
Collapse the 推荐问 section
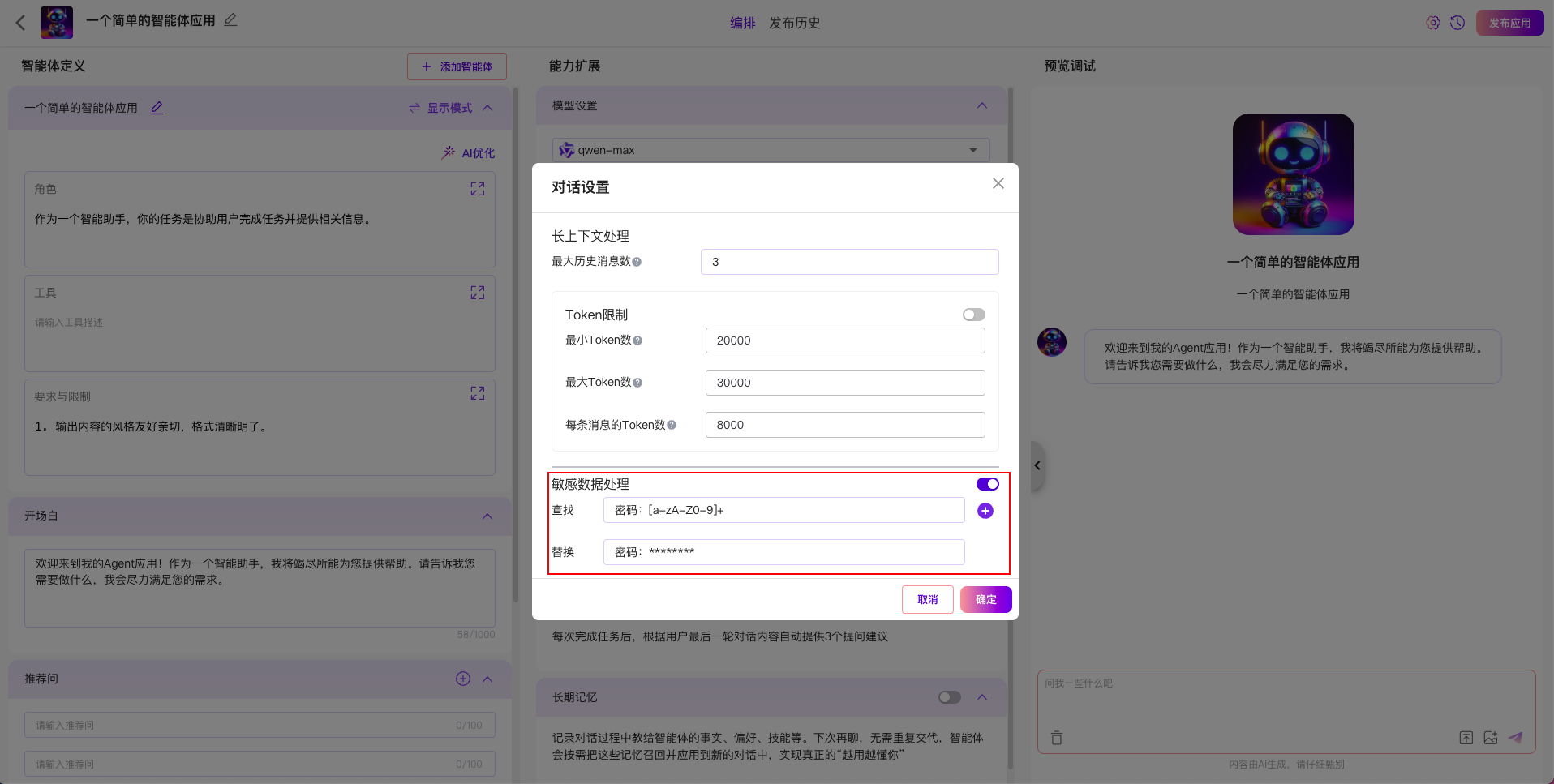point(487,679)
